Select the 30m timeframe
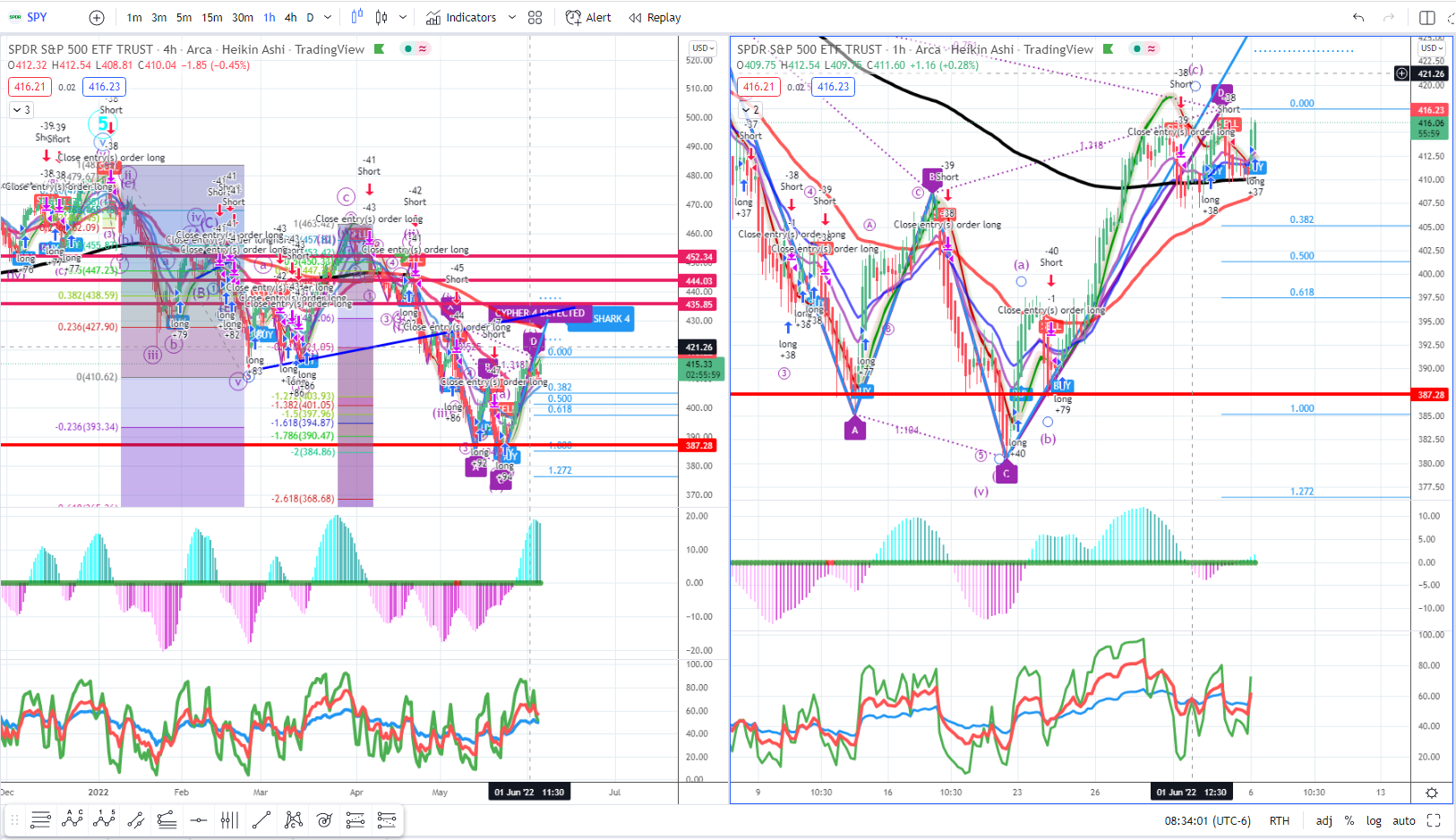 pos(243,18)
